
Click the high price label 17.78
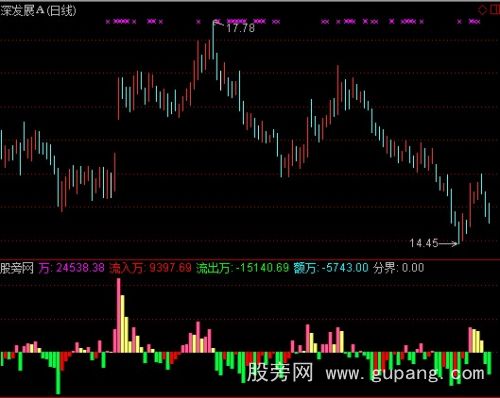click(x=240, y=28)
